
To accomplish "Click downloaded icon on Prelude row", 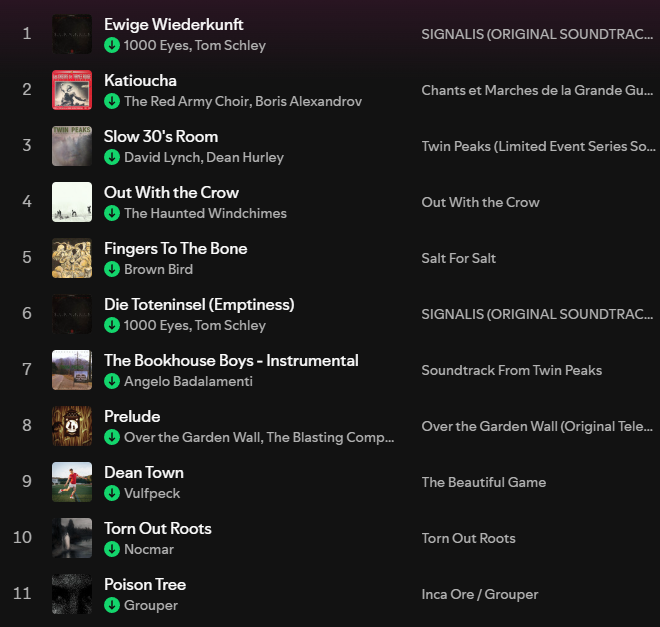I will pyautogui.click(x=112, y=437).
